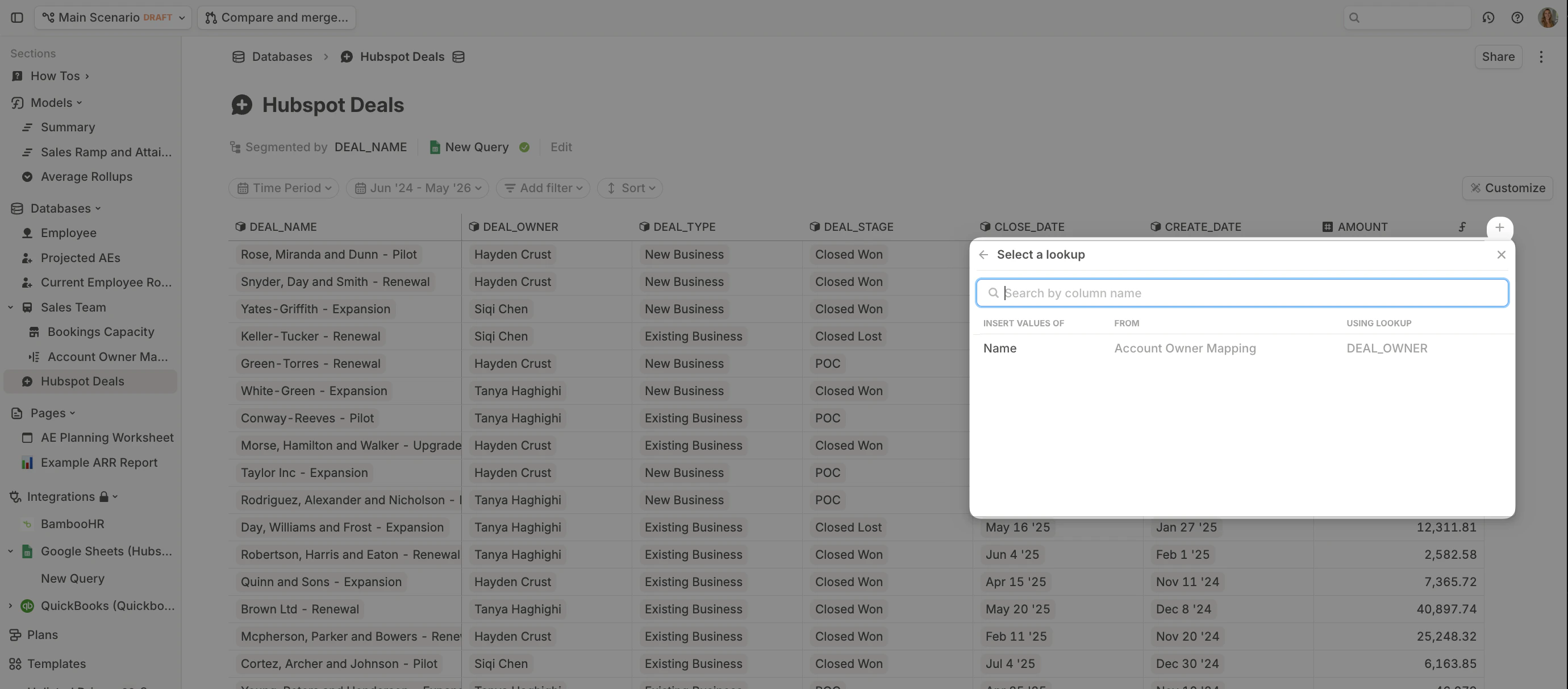Open the formula icon on AMOUNT column header
This screenshot has width=1568, height=689.
click(x=1463, y=227)
